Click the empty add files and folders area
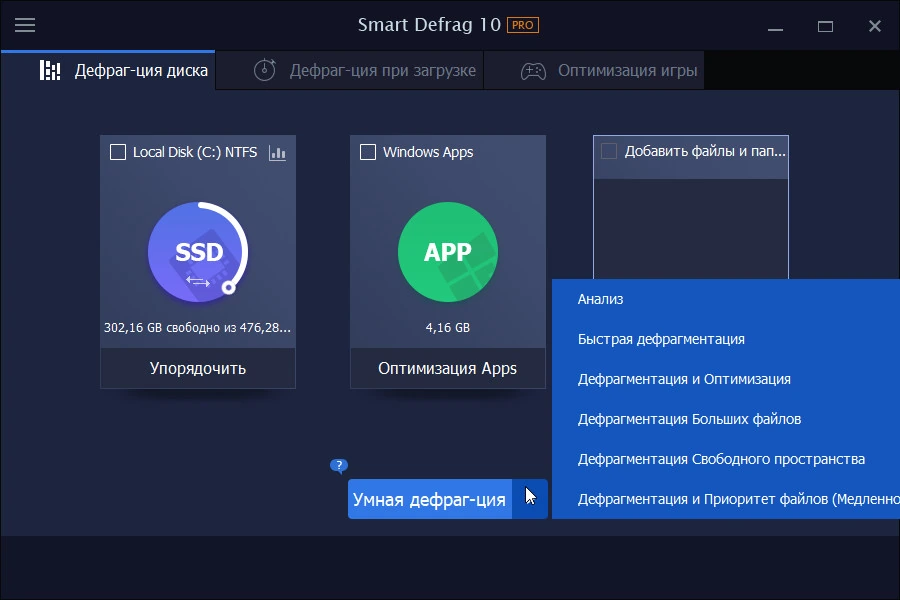Viewport: 900px width, 600px height. pyautogui.click(x=691, y=229)
